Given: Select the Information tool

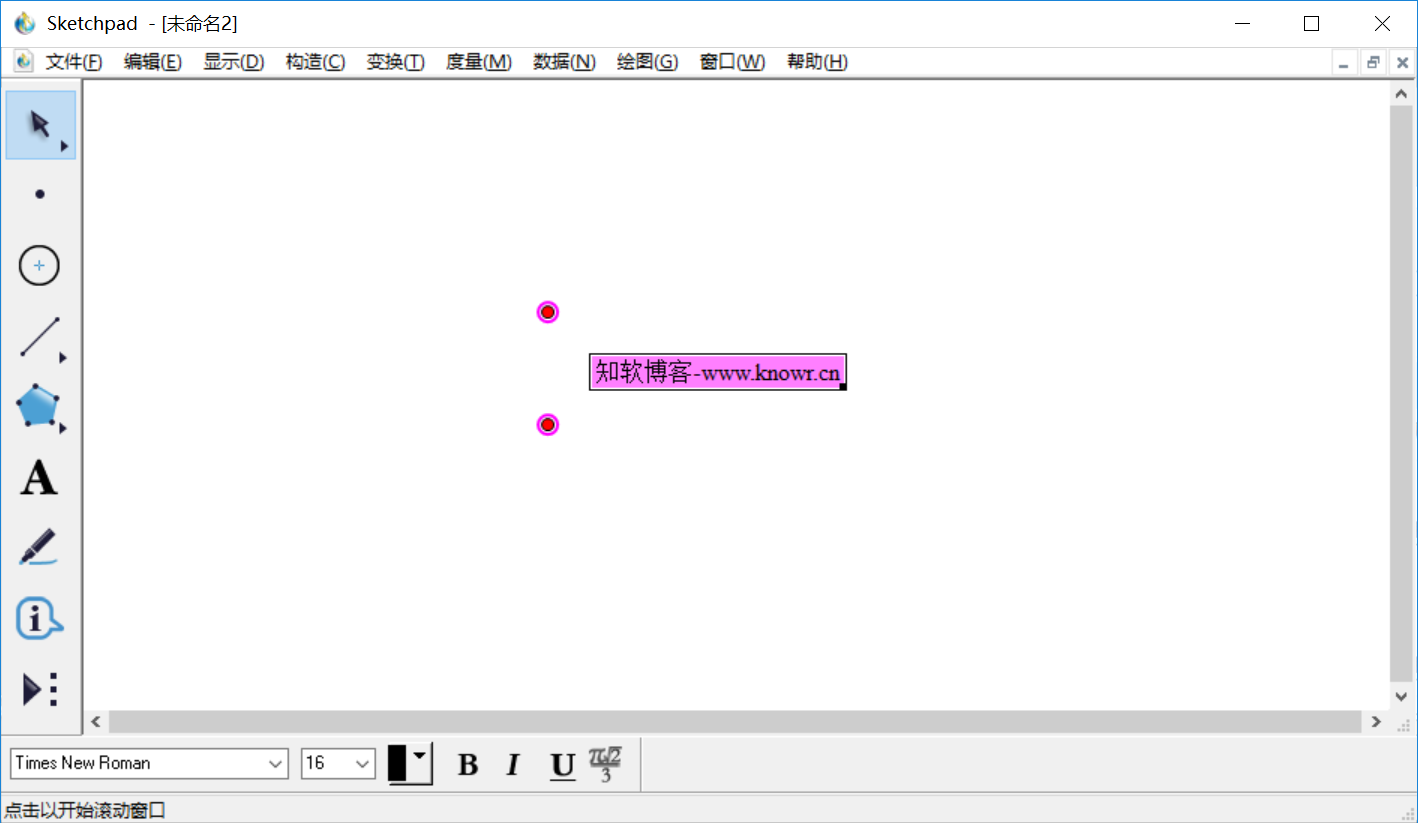Looking at the screenshot, I should pos(40,619).
